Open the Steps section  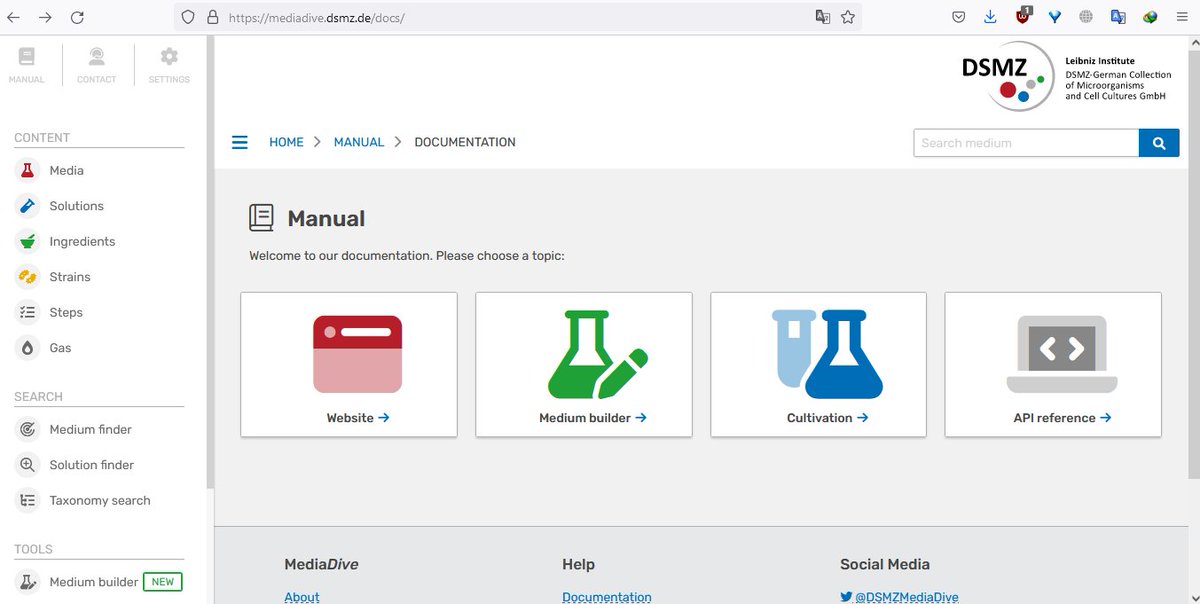pyautogui.click(x=66, y=312)
